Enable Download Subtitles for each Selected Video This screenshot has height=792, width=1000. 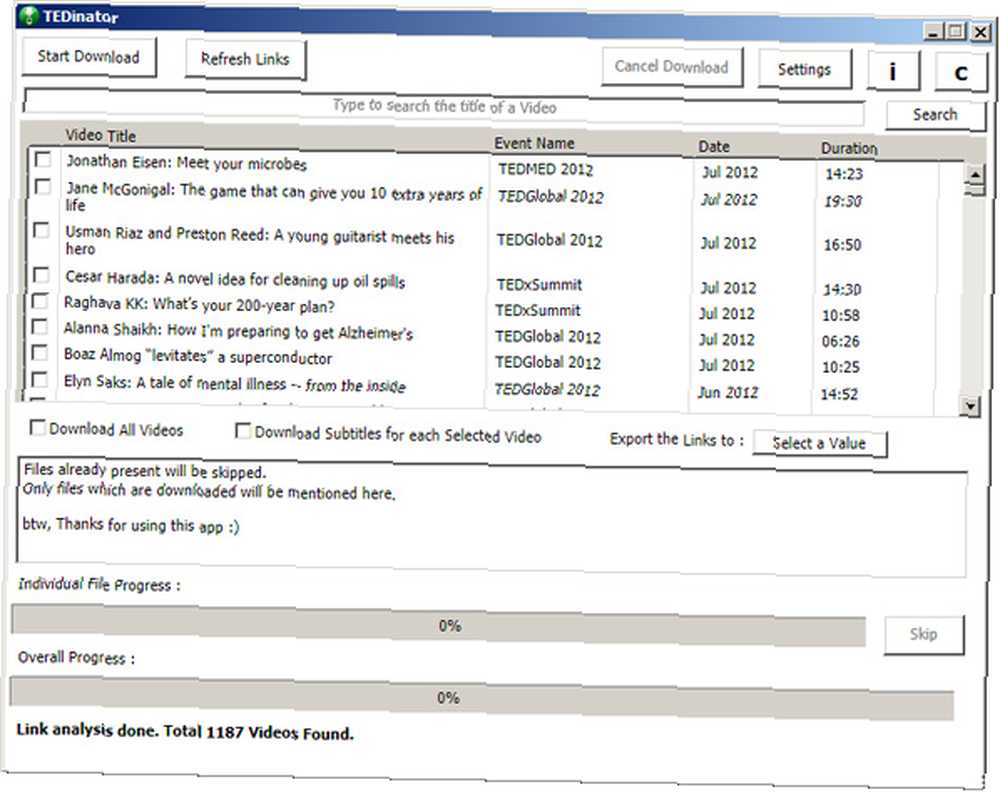(x=243, y=431)
